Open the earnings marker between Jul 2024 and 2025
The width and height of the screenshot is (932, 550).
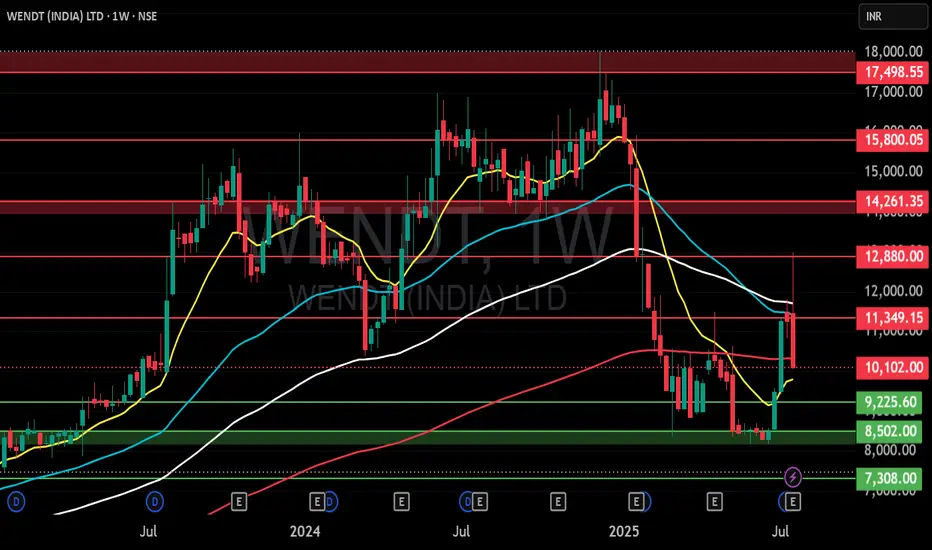tap(558, 502)
